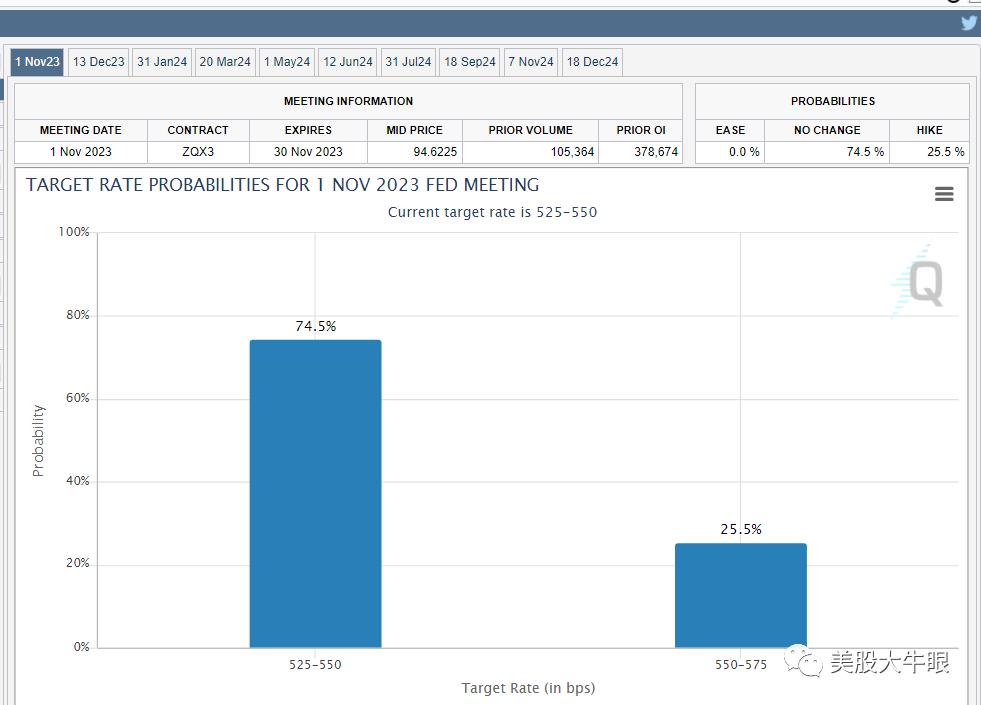Viewport: 981px width, 705px height.
Task: Click the chart title text
Action: click(x=282, y=185)
